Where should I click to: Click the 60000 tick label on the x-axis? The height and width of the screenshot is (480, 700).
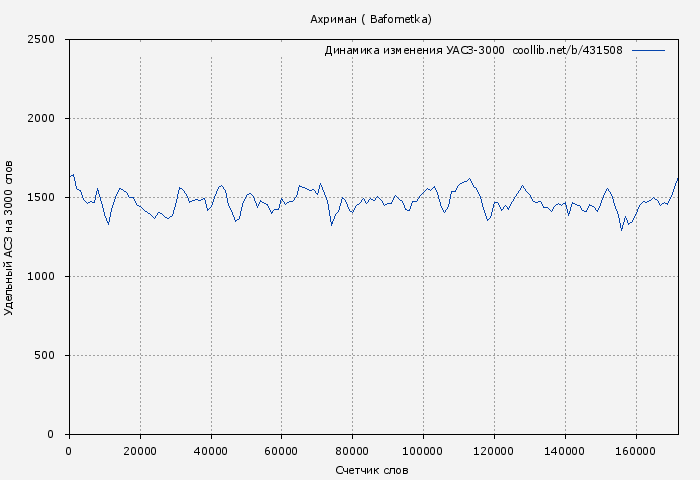(282, 451)
